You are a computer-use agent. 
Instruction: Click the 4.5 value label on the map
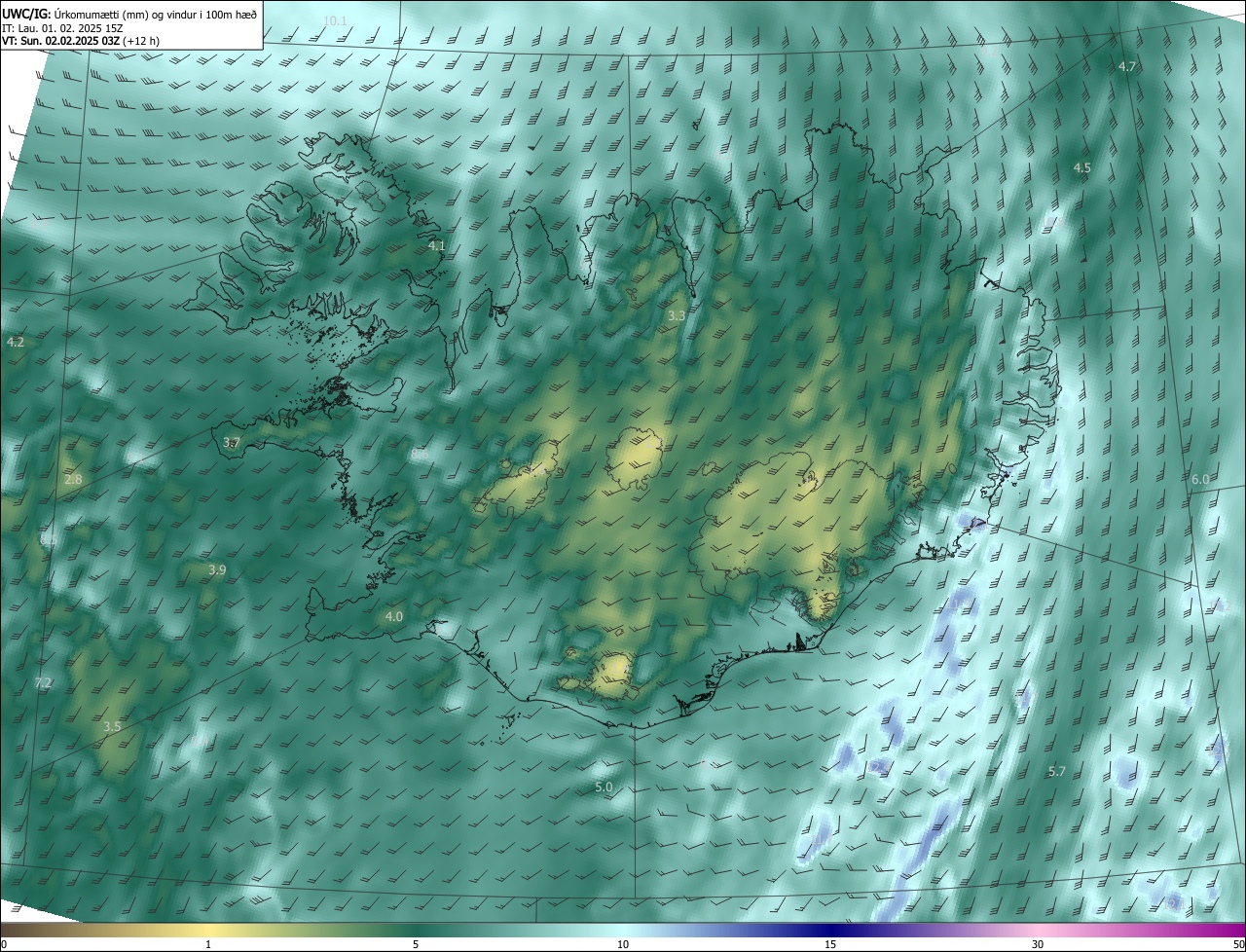coord(1081,167)
